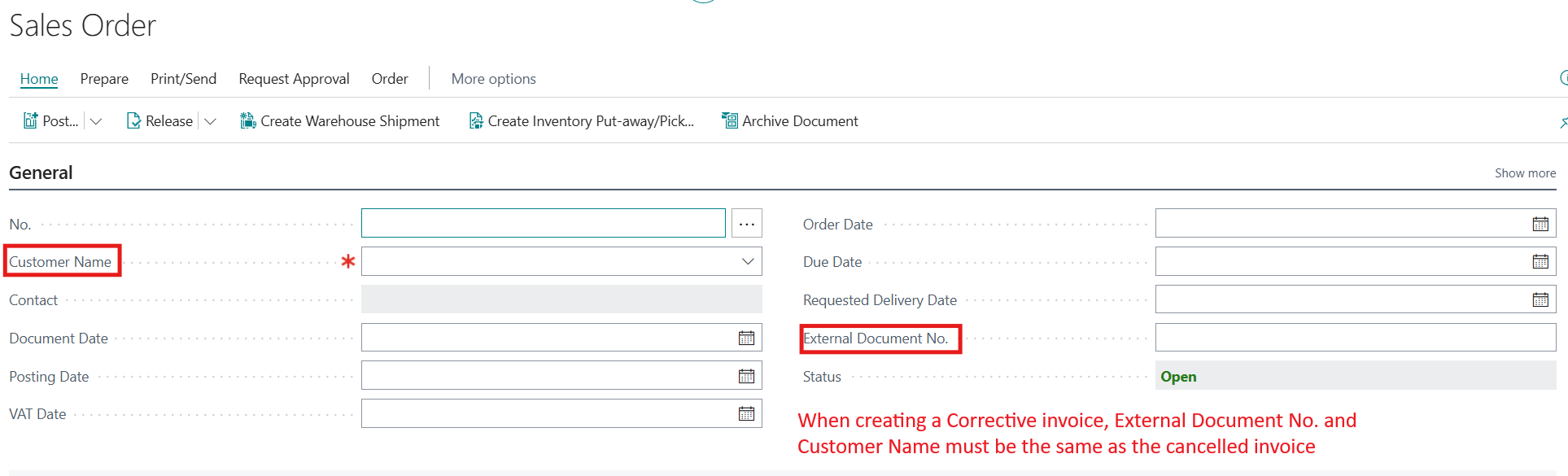Click the Post action icon
The height and width of the screenshot is (476, 1568).
[30, 120]
